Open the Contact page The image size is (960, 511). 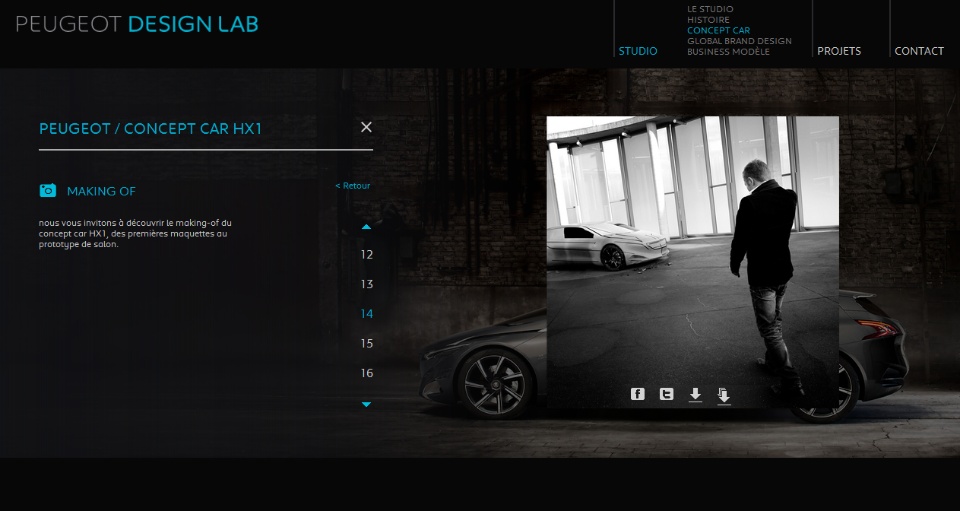click(919, 51)
